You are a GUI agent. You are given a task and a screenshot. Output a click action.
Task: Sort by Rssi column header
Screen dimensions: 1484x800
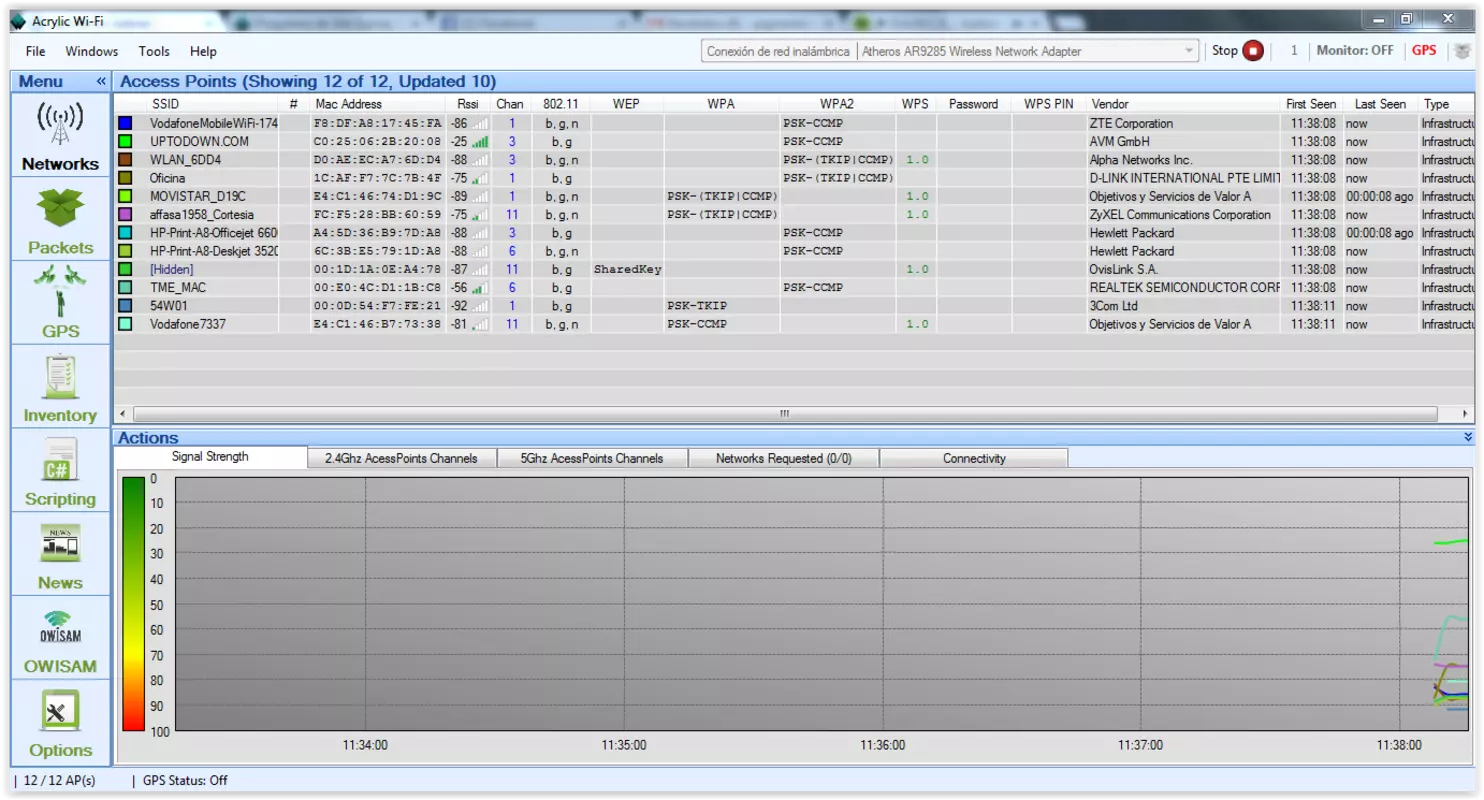click(468, 104)
